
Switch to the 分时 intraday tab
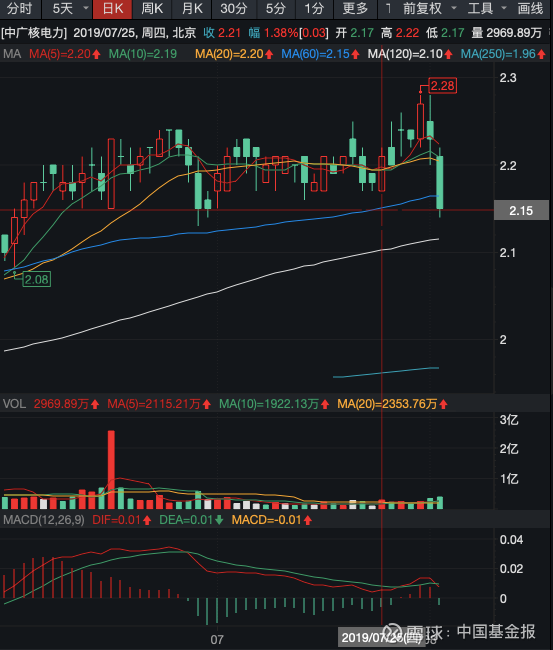(19, 9)
